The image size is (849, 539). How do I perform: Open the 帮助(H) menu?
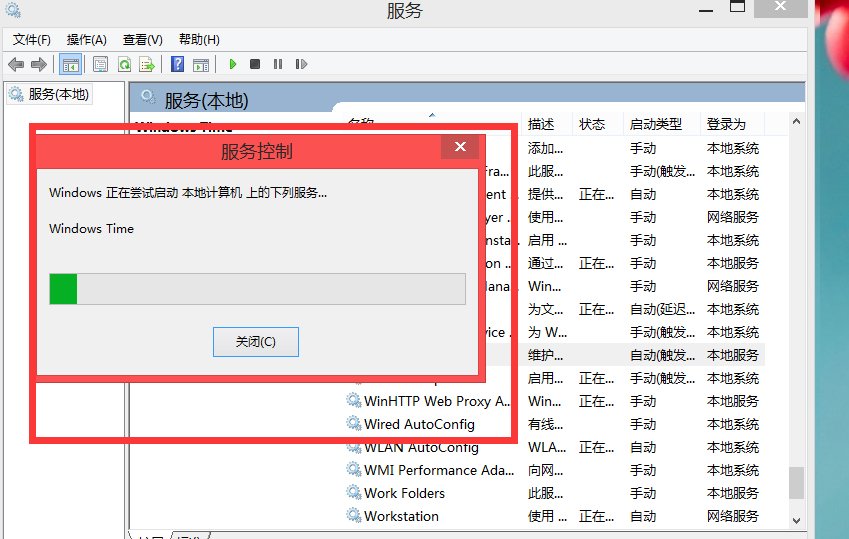(x=199, y=40)
